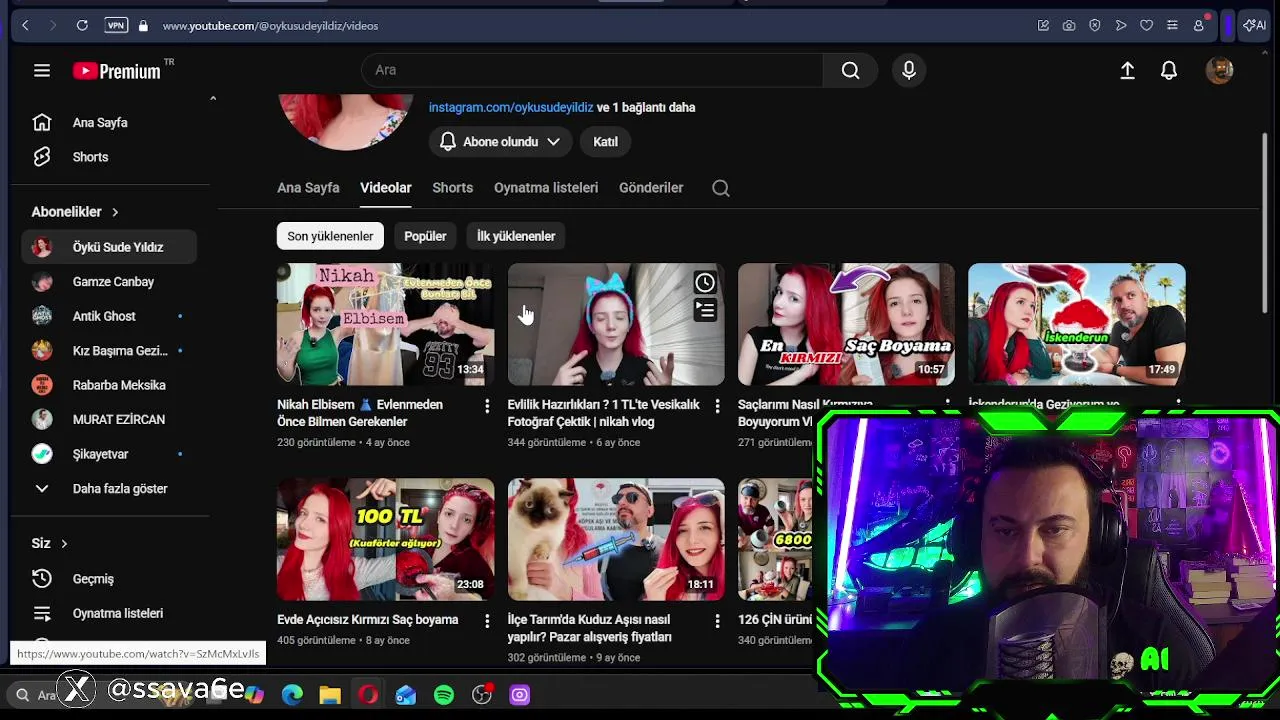Select the İlk yüklenenler filter chip
Screen dimensions: 1280x720
pyautogui.click(x=516, y=236)
